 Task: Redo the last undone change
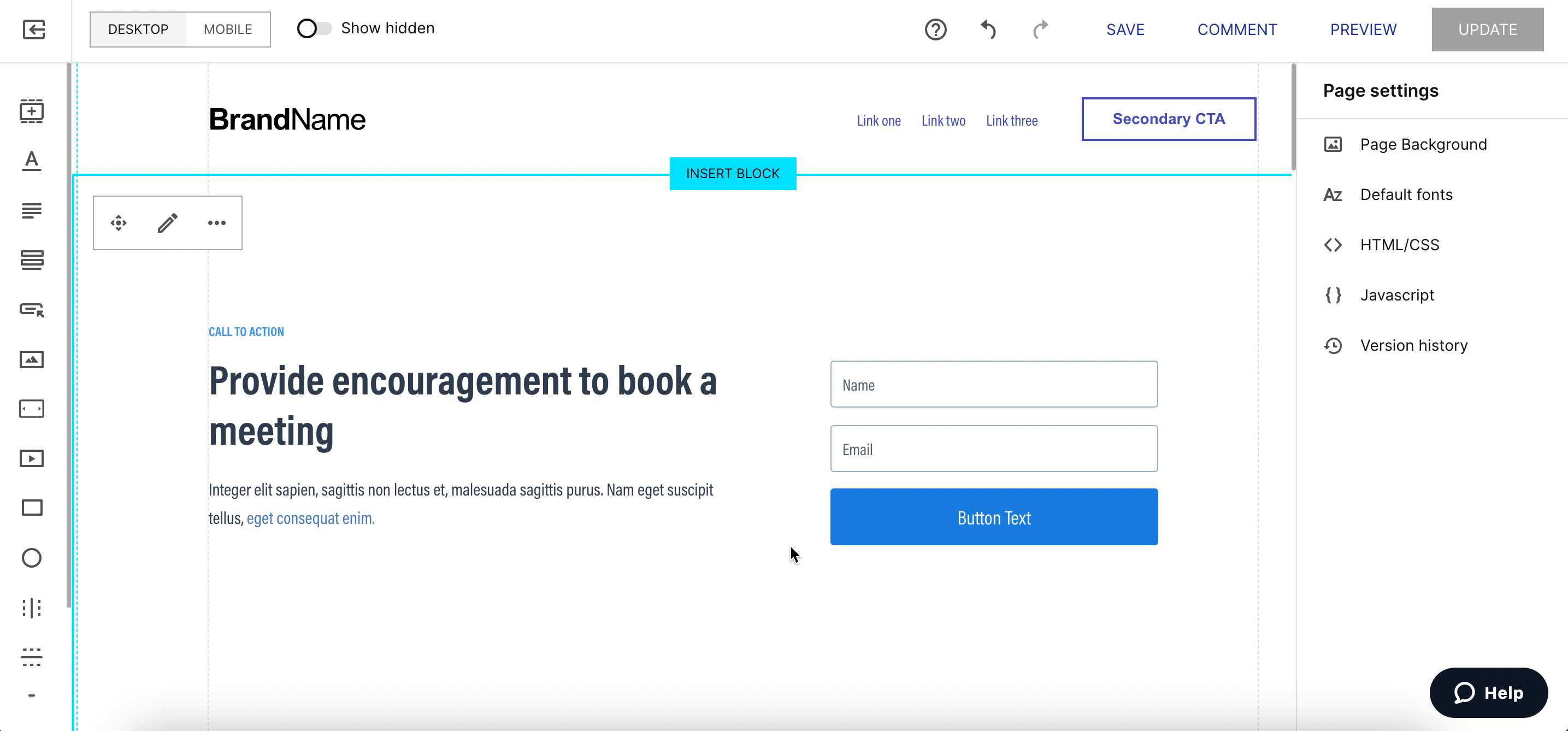pos(1040,29)
